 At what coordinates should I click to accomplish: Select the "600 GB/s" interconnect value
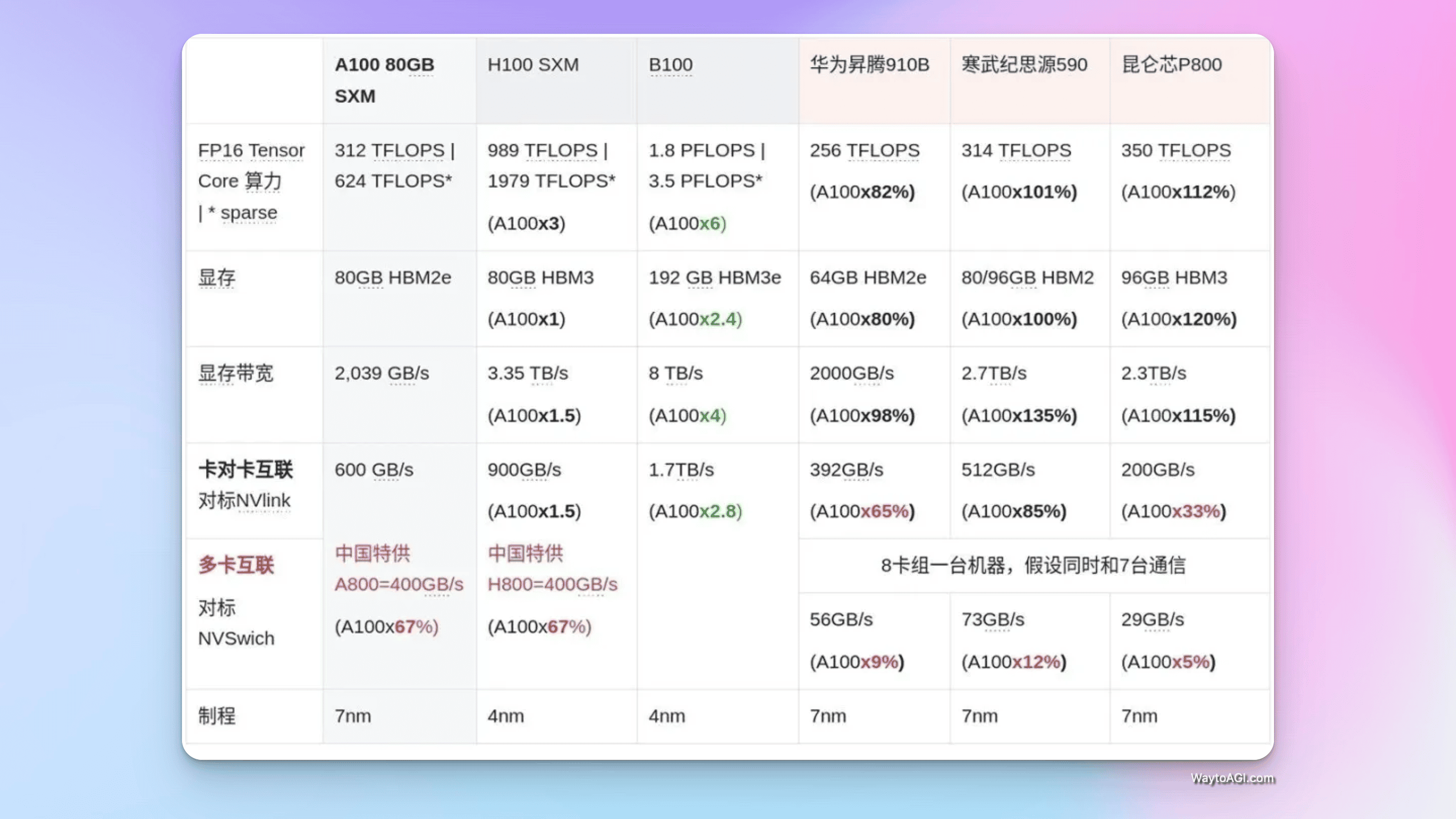(x=374, y=470)
